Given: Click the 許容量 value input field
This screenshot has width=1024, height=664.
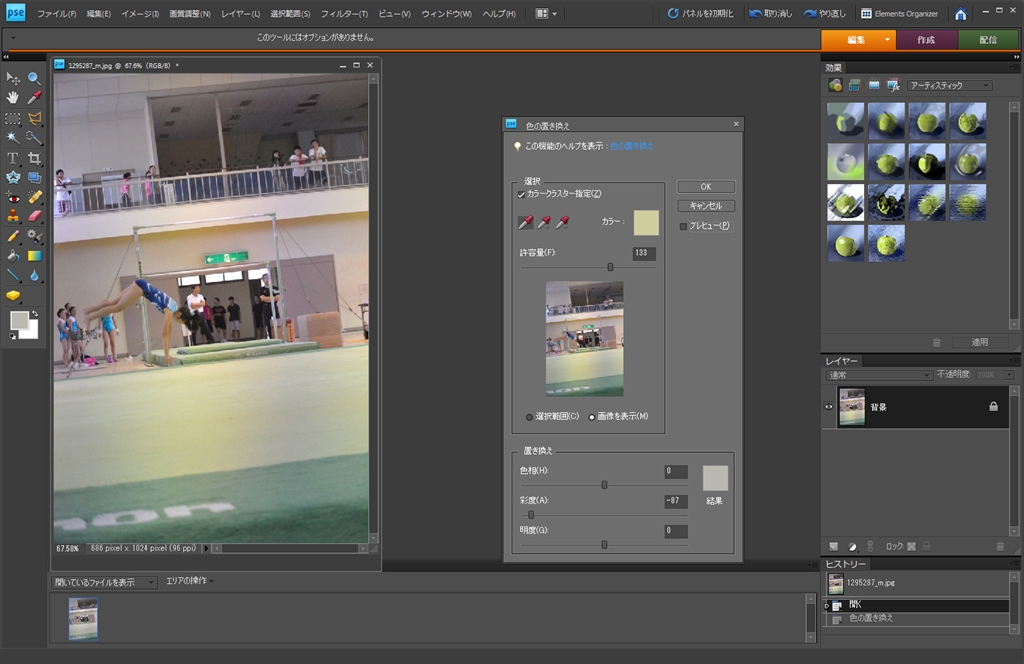Looking at the screenshot, I should tap(644, 253).
